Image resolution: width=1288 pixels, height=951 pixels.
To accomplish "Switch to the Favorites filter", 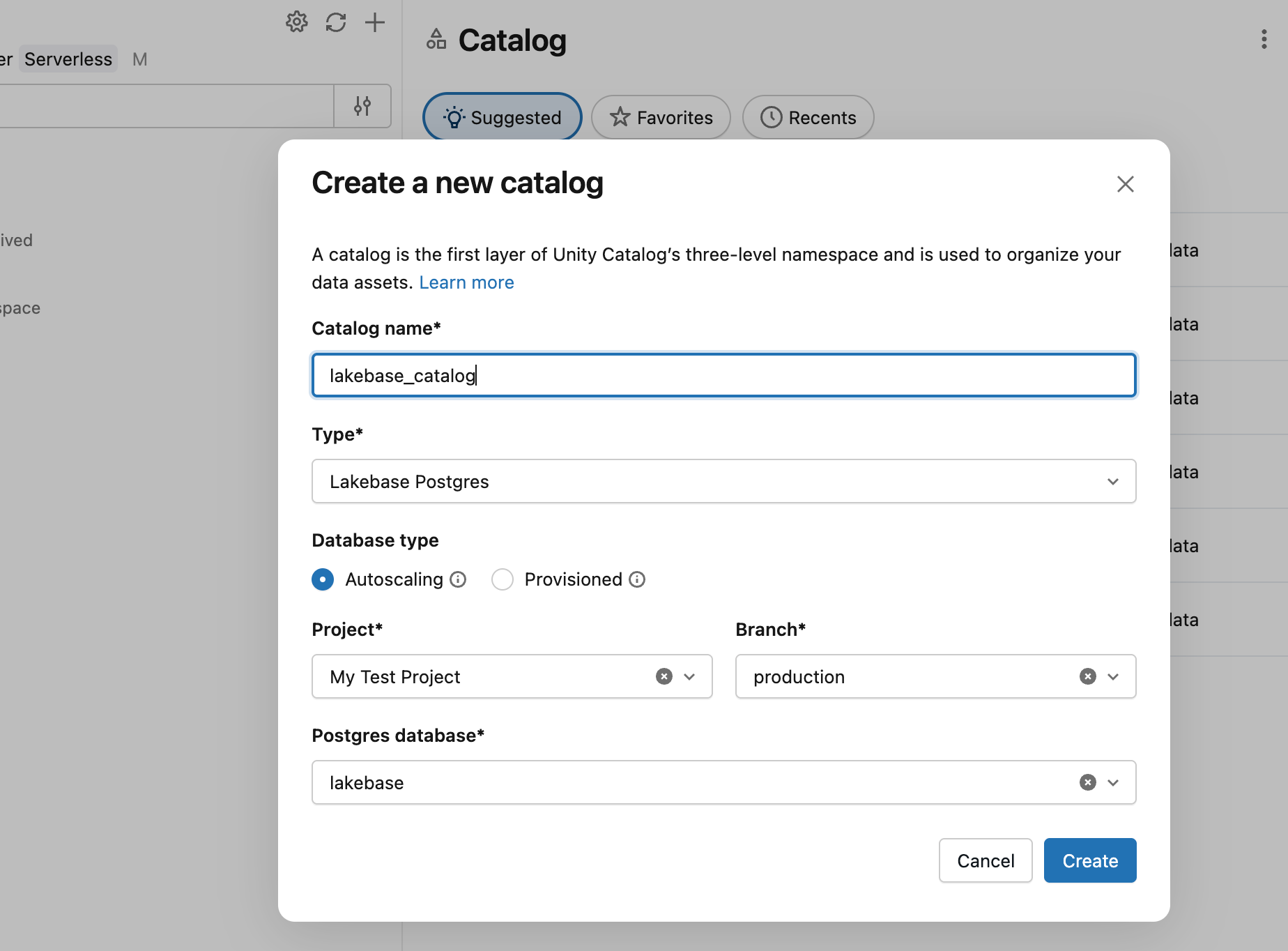I will [x=661, y=117].
